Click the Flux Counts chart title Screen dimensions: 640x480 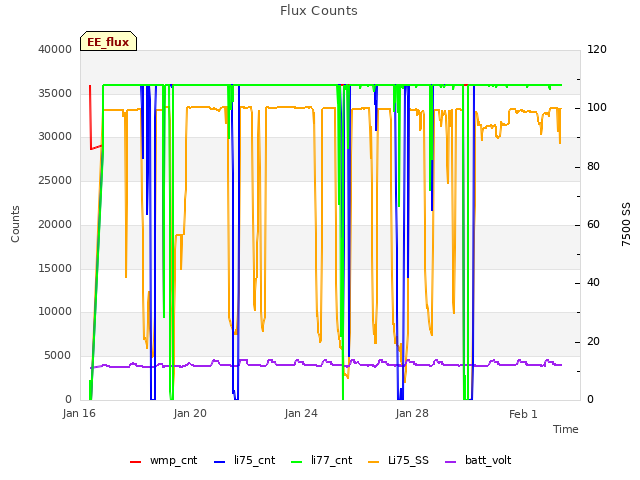pyautogui.click(x=319, y=11)
